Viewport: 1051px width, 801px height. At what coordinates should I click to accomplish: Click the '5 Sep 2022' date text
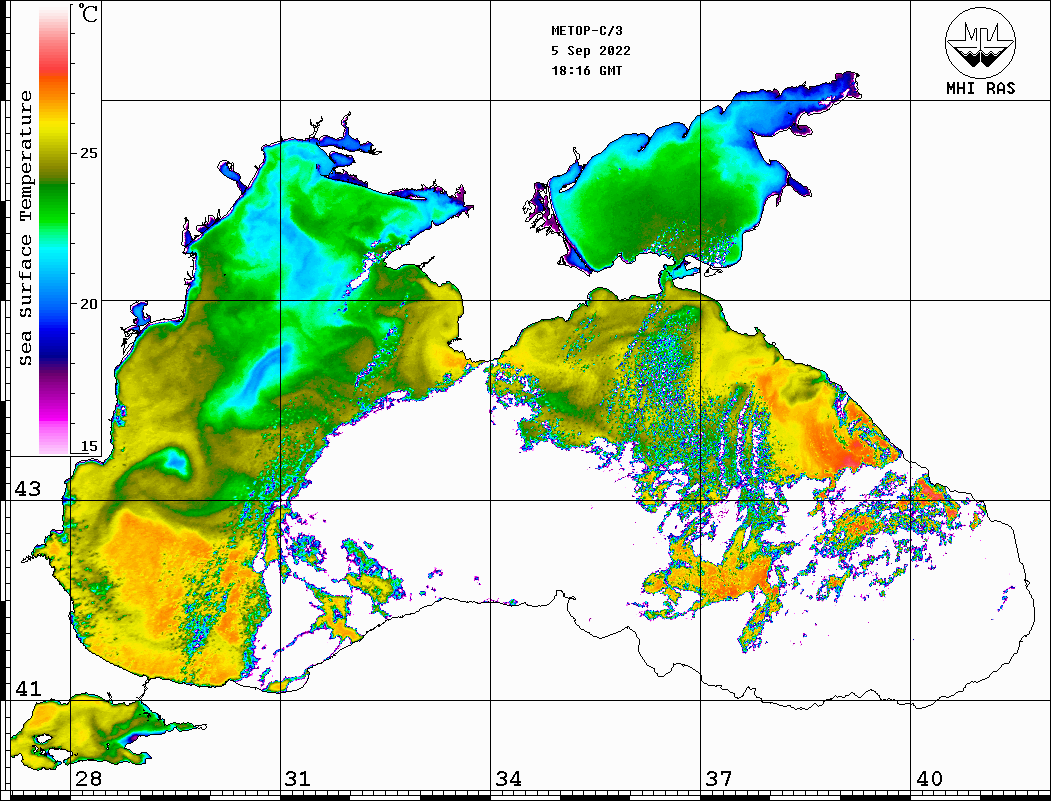click(591, 51)
